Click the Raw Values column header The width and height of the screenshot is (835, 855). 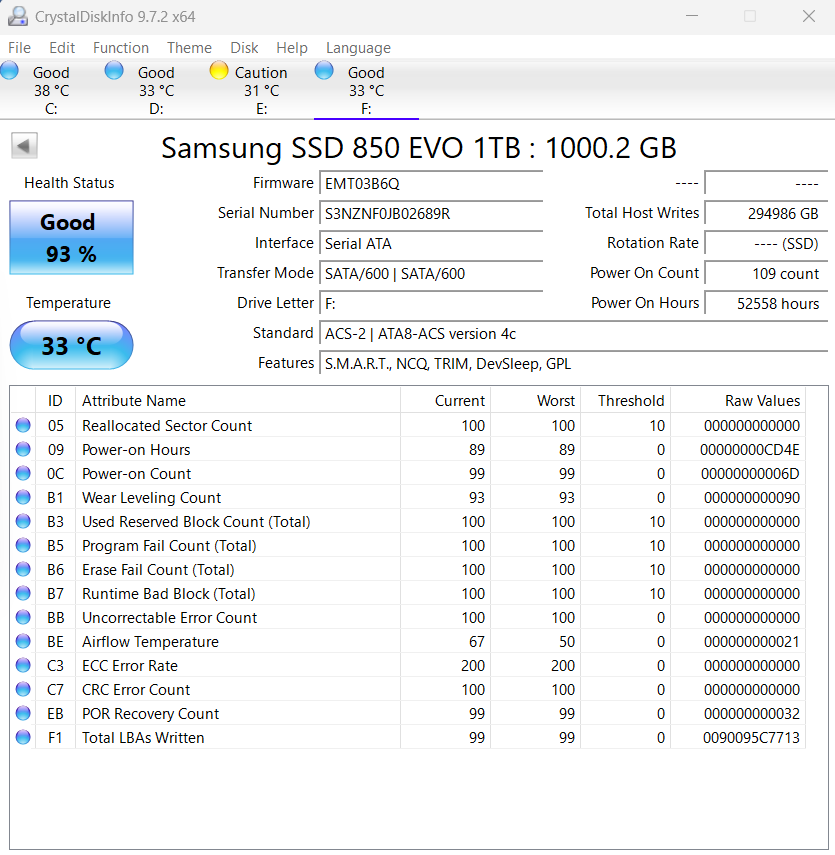tap(738, 400)
